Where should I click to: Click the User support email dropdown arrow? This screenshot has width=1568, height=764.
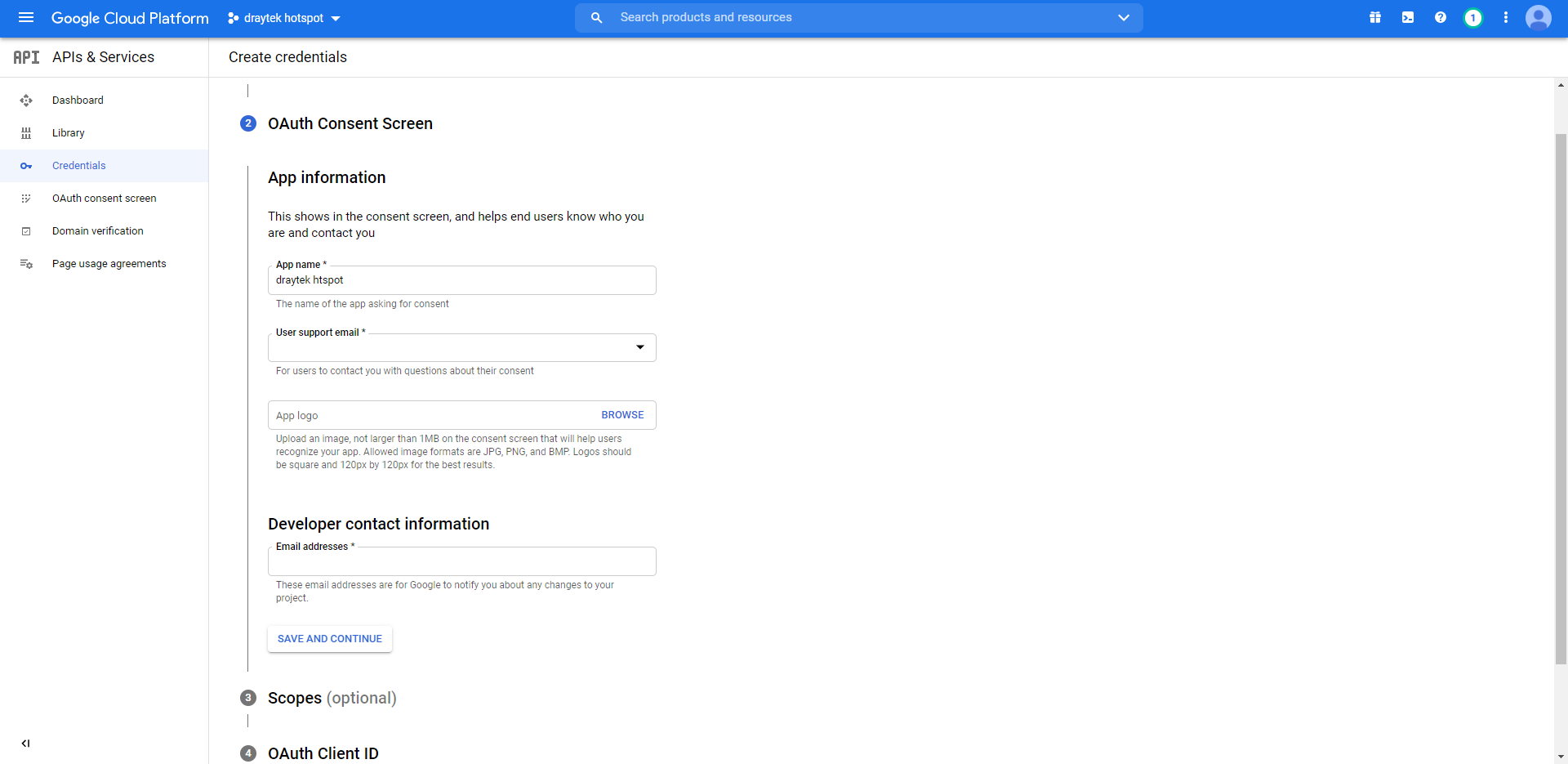tap(640, 347)
